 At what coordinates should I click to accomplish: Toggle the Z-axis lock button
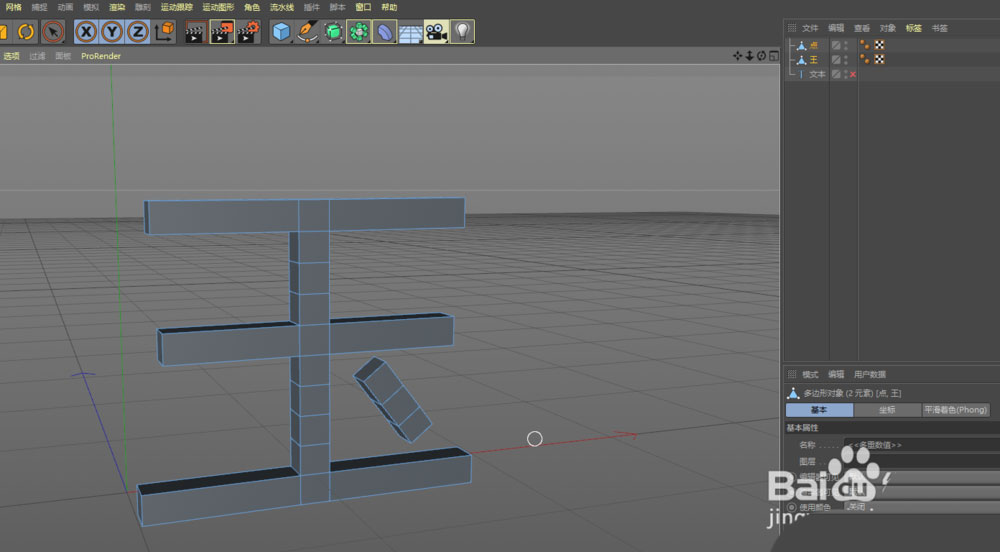click(x=138, y=32)
